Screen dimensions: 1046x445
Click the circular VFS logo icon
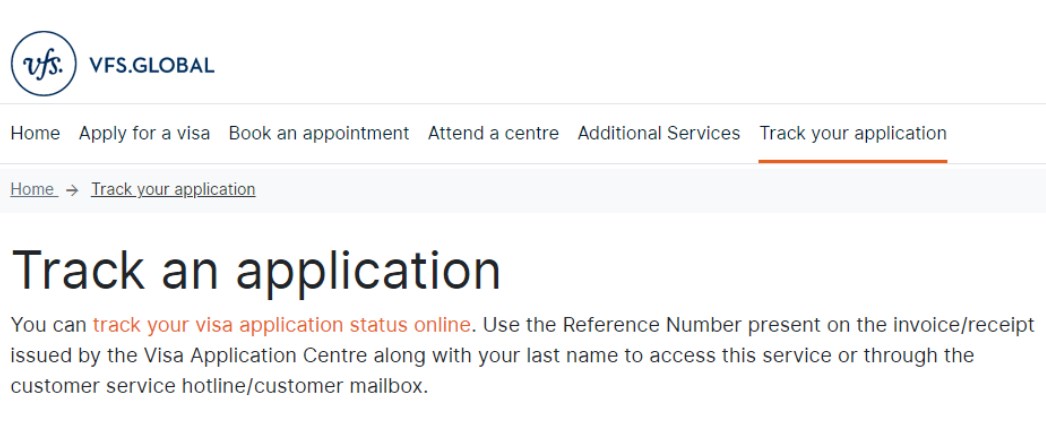pos(43,64)
